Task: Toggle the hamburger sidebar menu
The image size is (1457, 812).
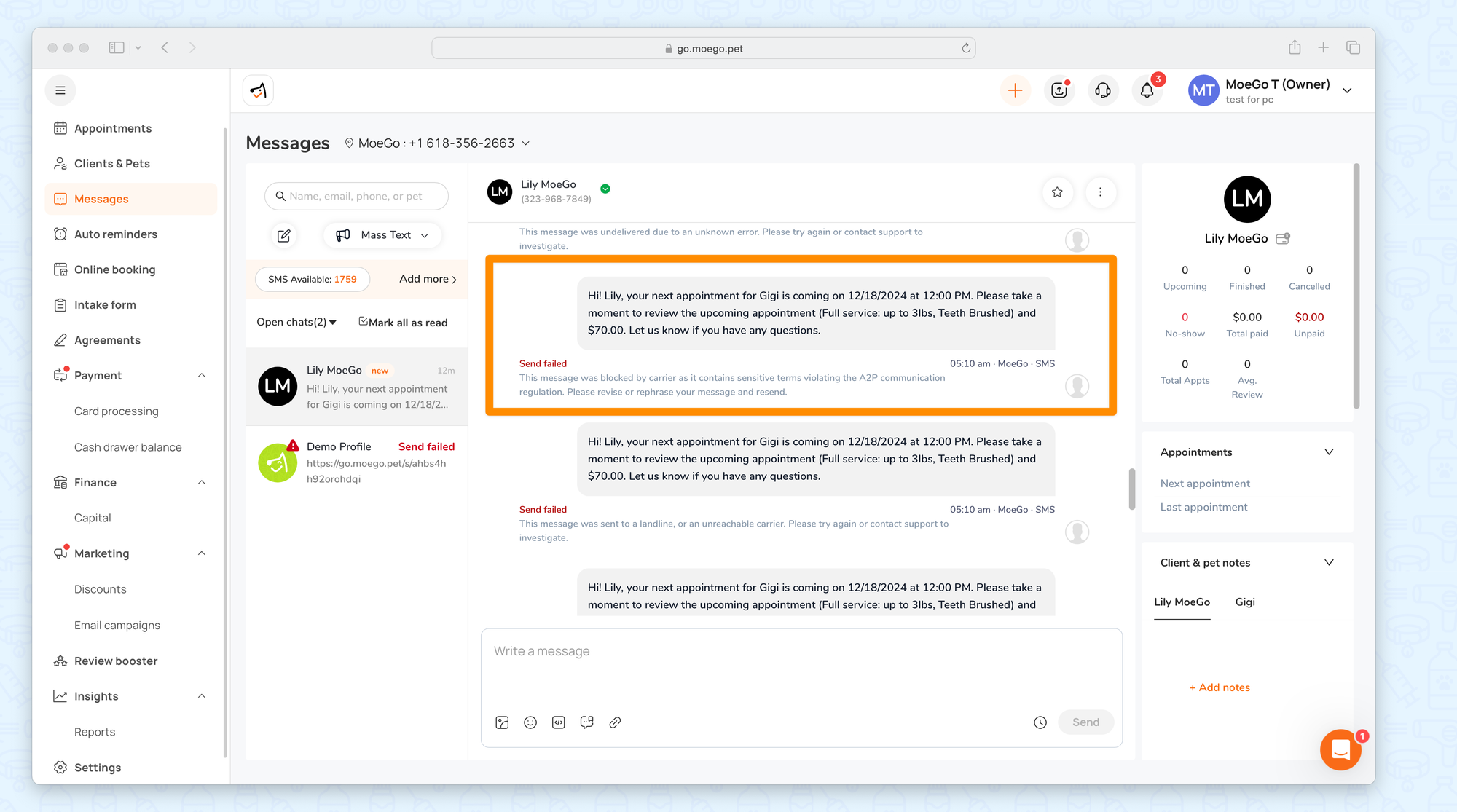Action: tap(60, 90)
